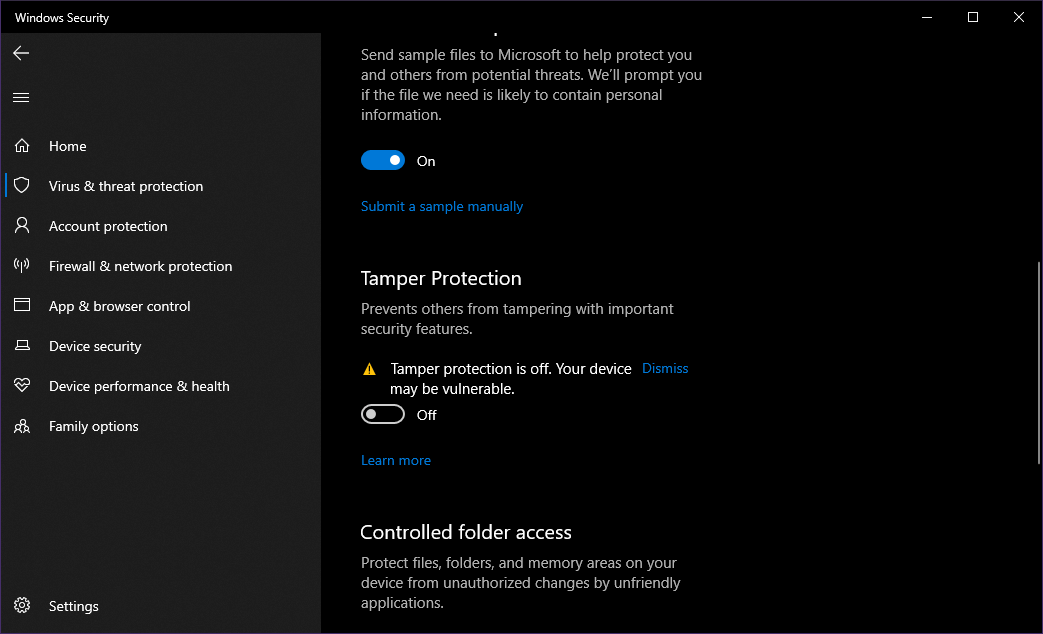The image size is (1043, 634).
Task: Click the Family options icon
Action: coord(21,425)
